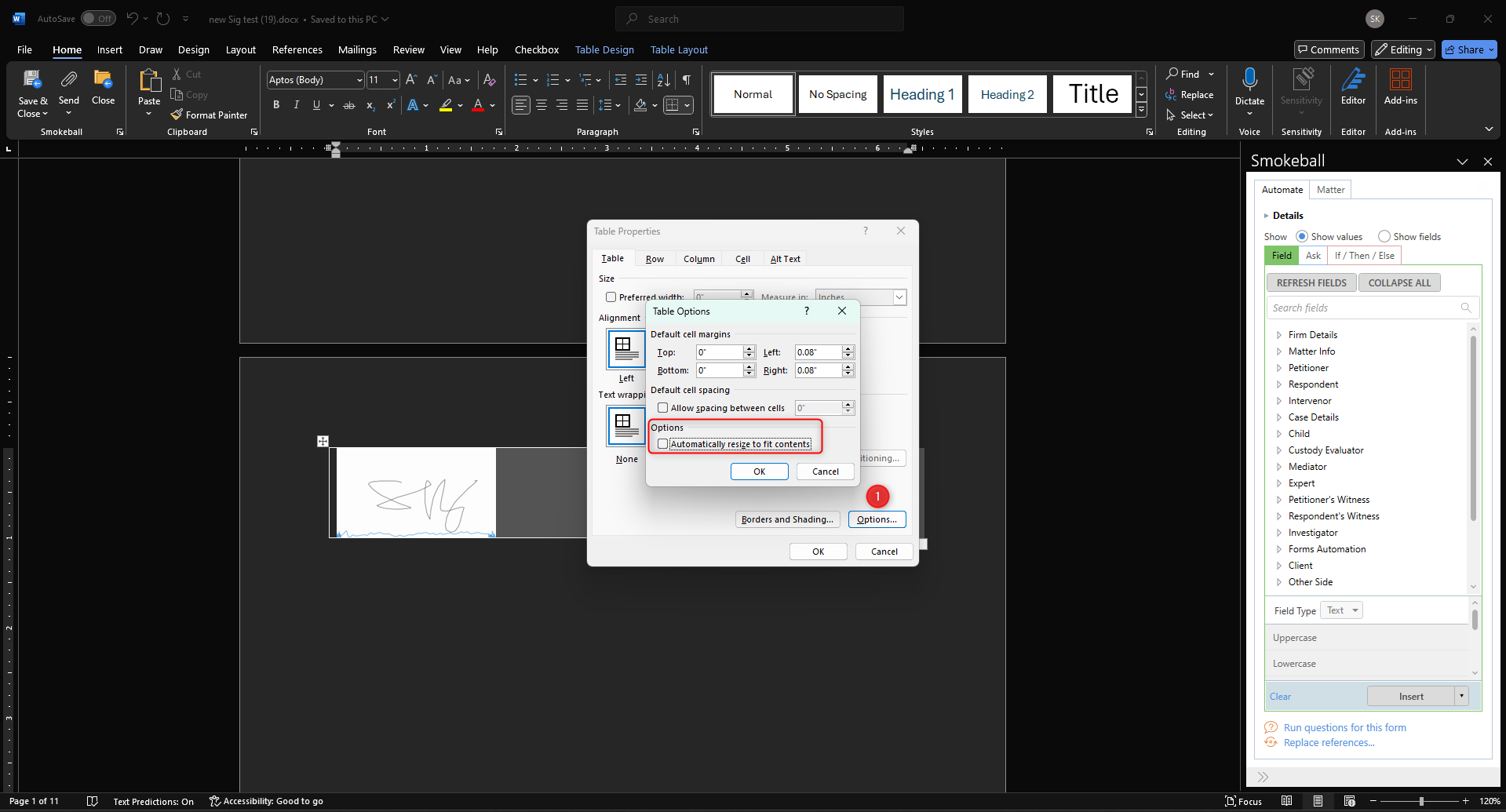Enable Allow spacing between cells checkbox
Image resolution: width=1506 pixels, height=812 pixels.
663,408
